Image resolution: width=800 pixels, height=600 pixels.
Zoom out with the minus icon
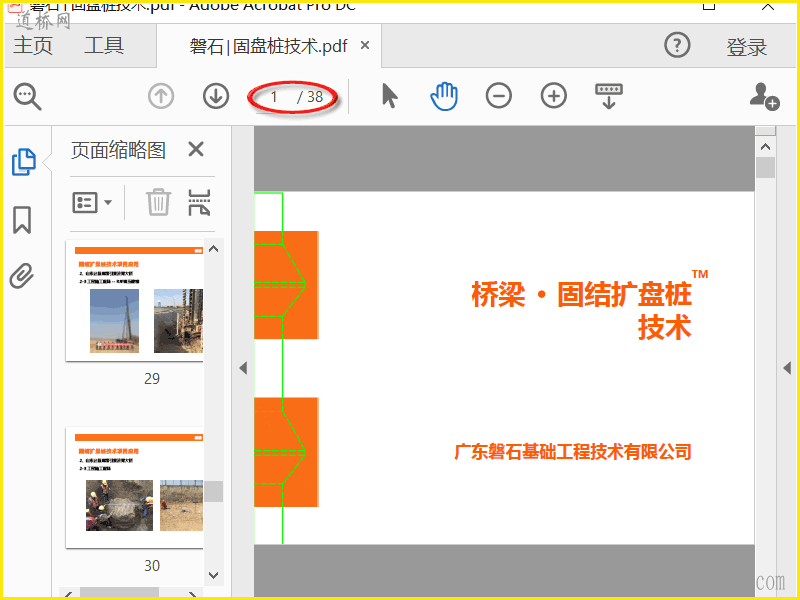498,96
